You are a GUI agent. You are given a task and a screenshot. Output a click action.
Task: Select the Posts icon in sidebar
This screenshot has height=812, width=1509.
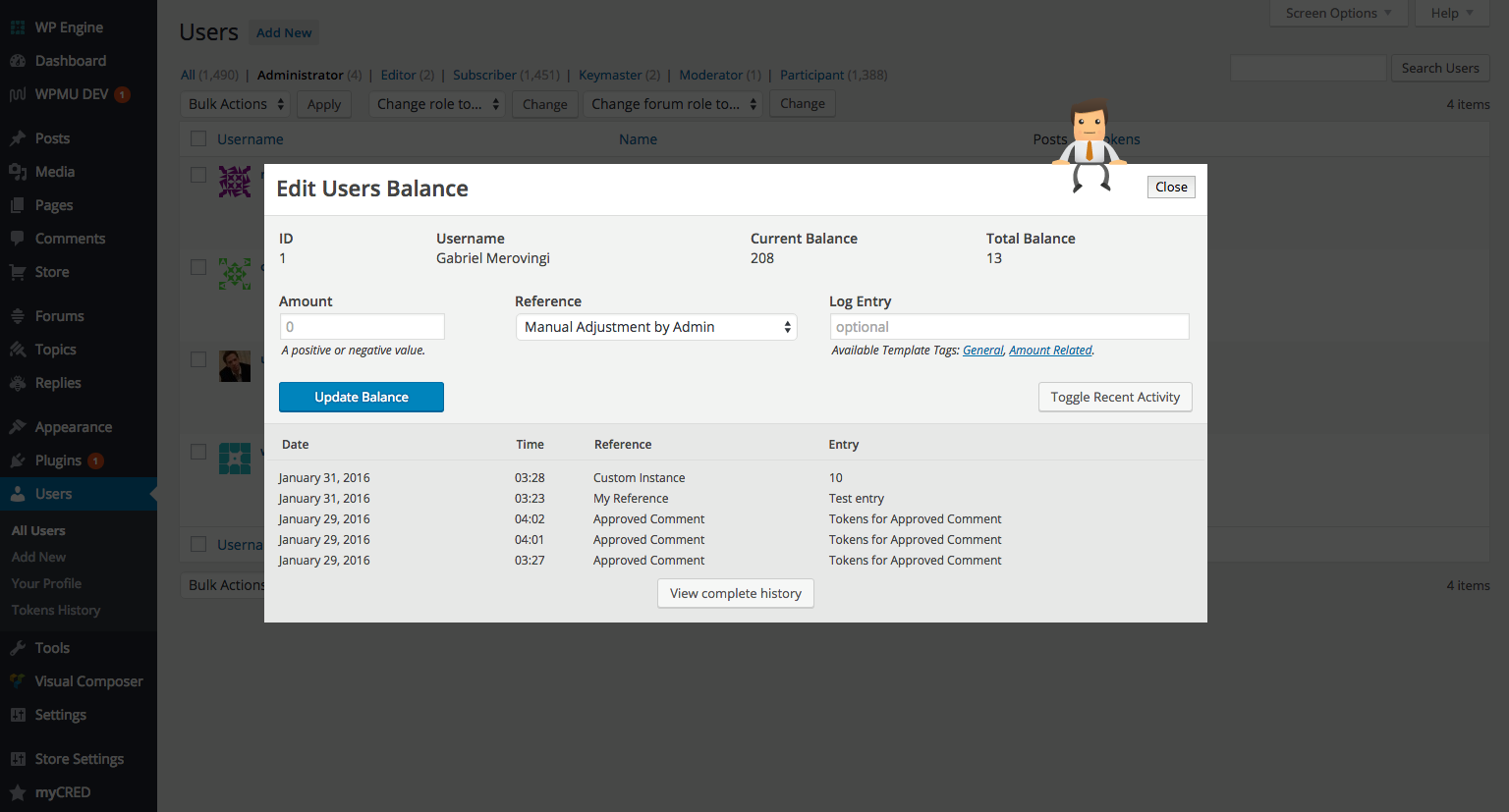point(20,137)
